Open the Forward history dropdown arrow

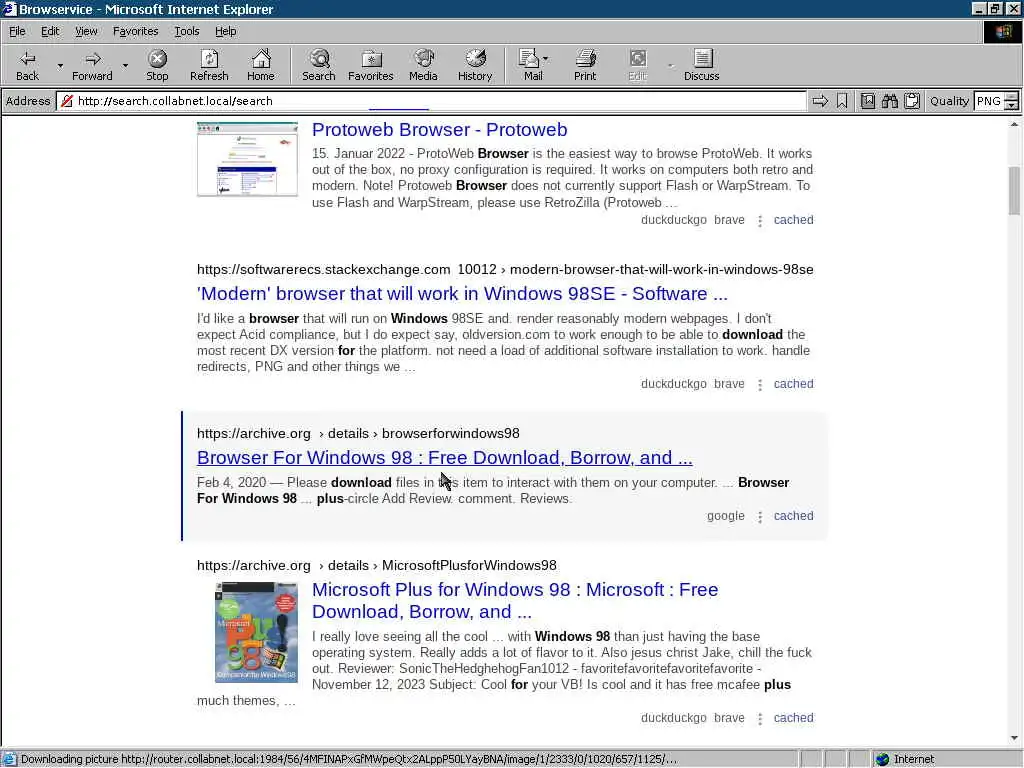(x=125, y=65)
